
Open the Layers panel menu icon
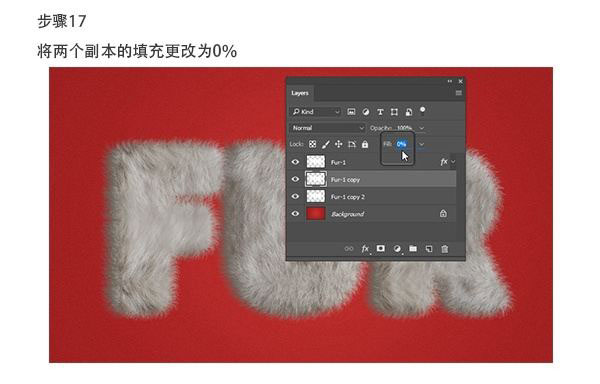click(x=458, y=93)
